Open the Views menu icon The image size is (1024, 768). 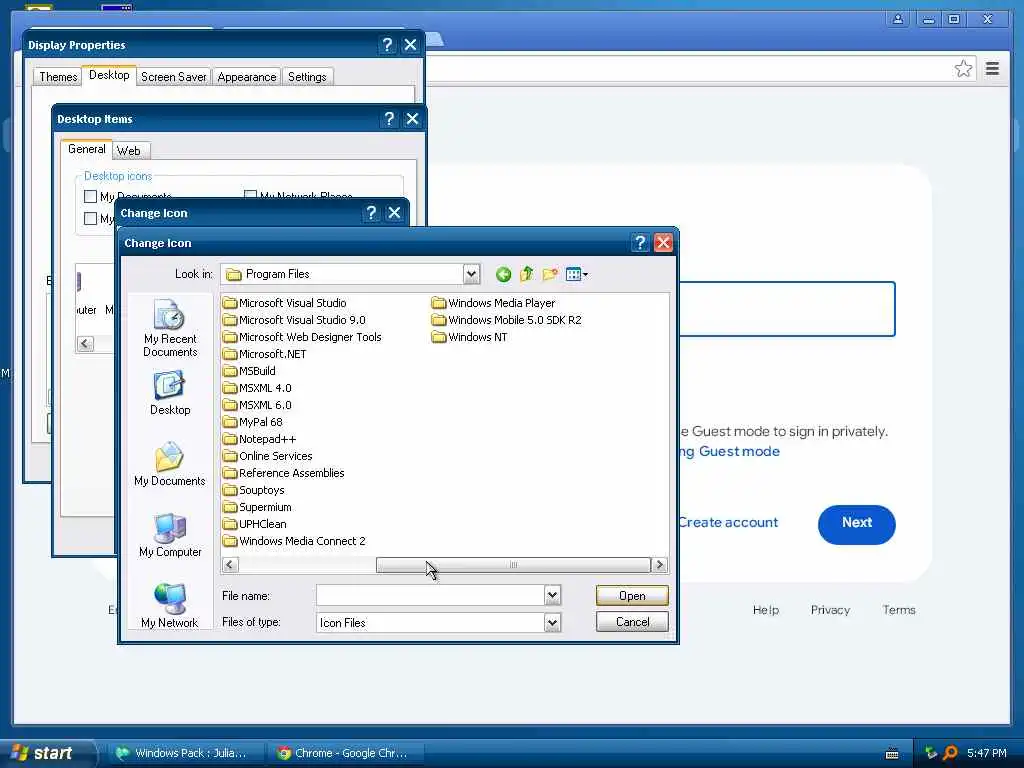tap(577, 274)
